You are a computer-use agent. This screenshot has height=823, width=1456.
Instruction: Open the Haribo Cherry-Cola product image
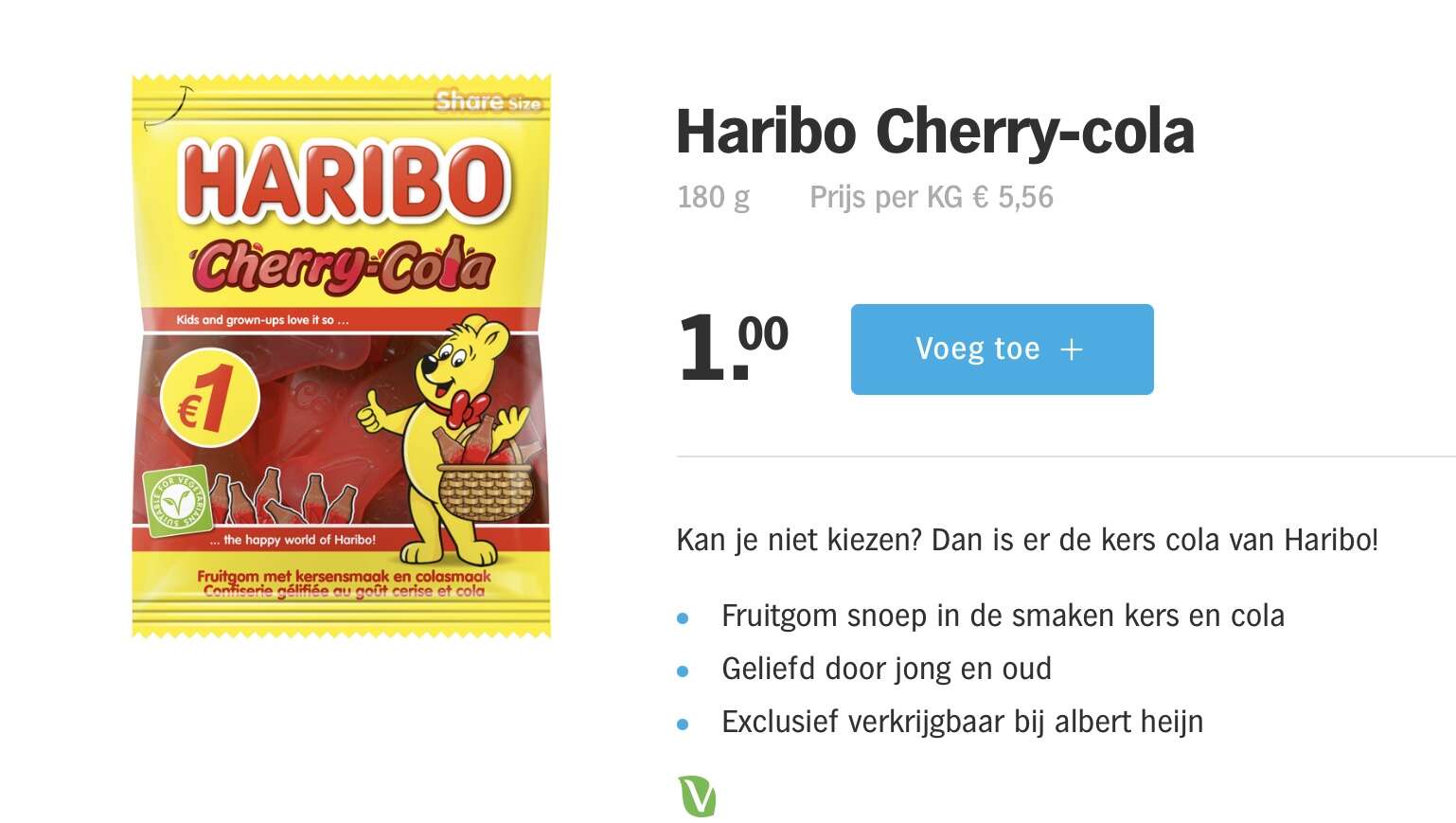click(x=342, y=355)
